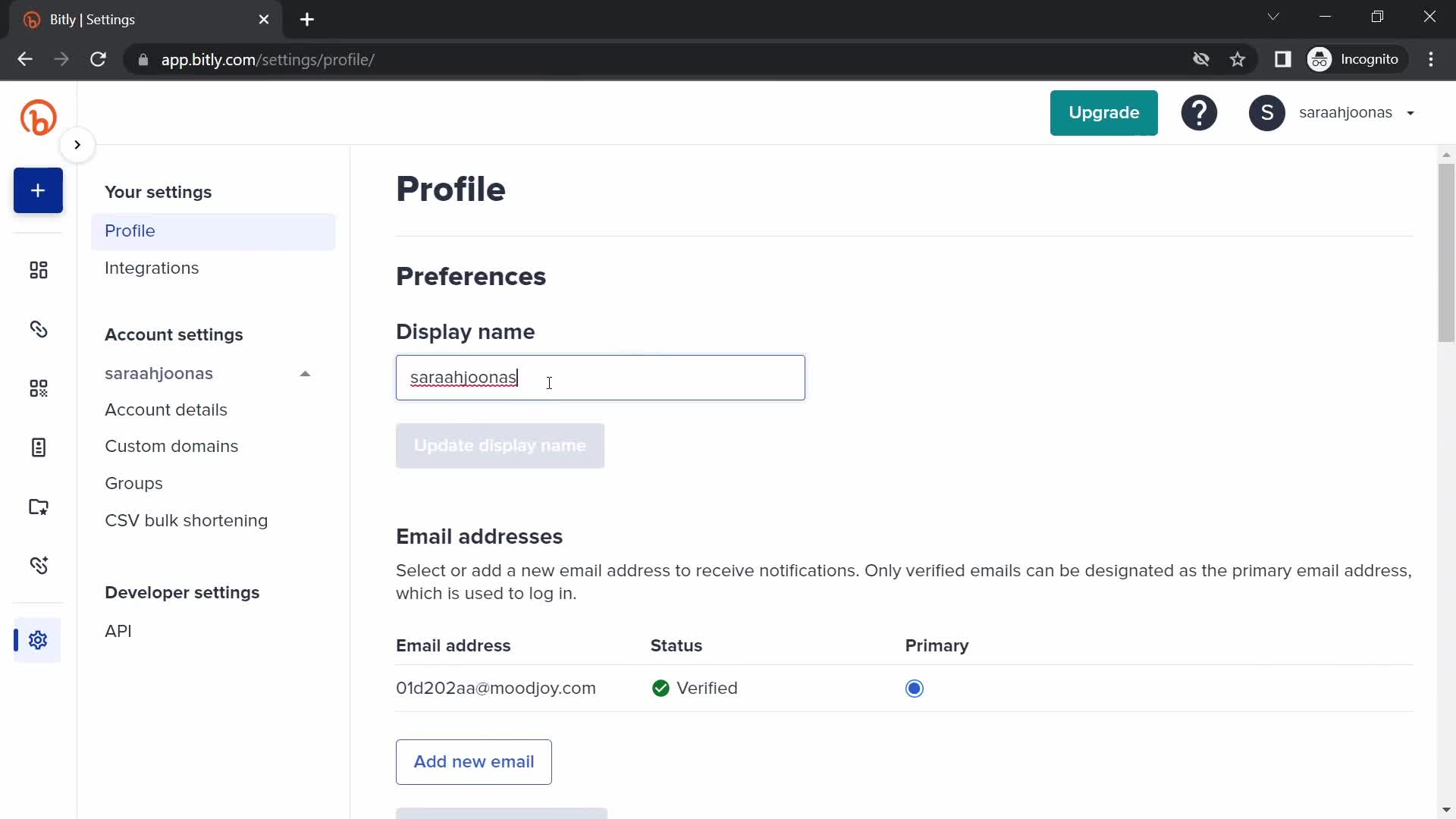Click scrollbar up arrow
Image resolution: width=1456 pixels, height=819 pixels.
click(1446, 155)
